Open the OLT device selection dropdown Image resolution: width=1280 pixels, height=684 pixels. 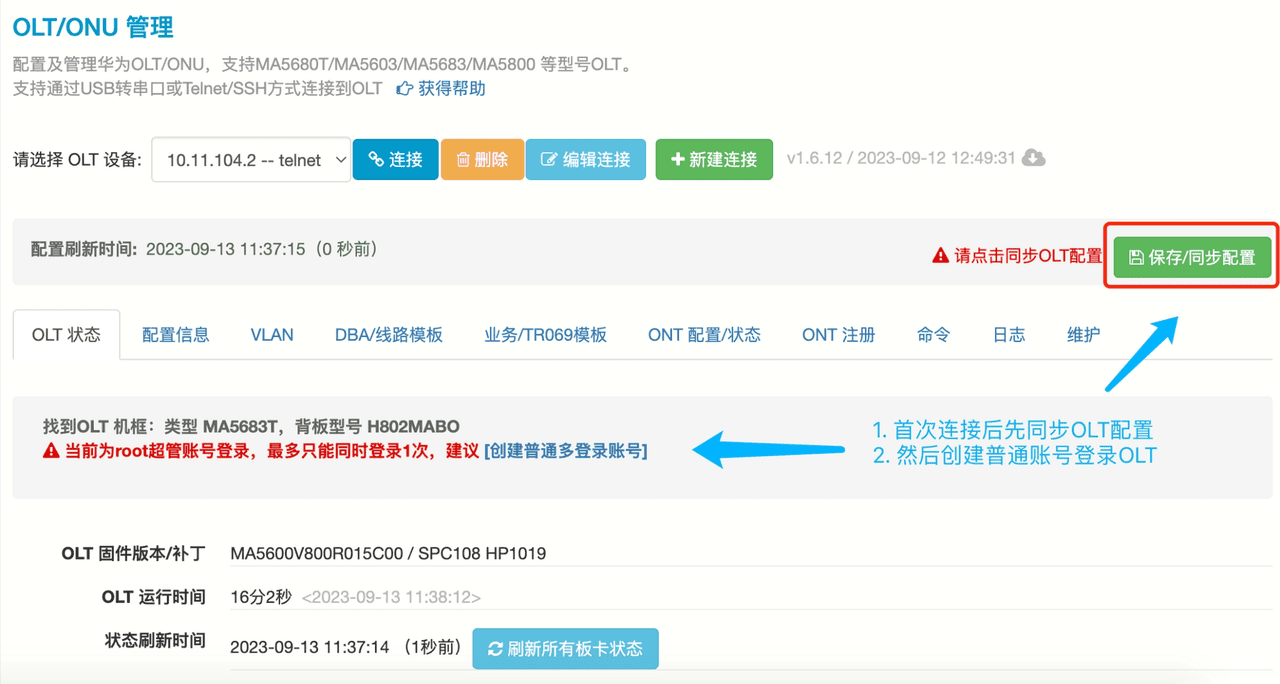click(x=251, y=160)
